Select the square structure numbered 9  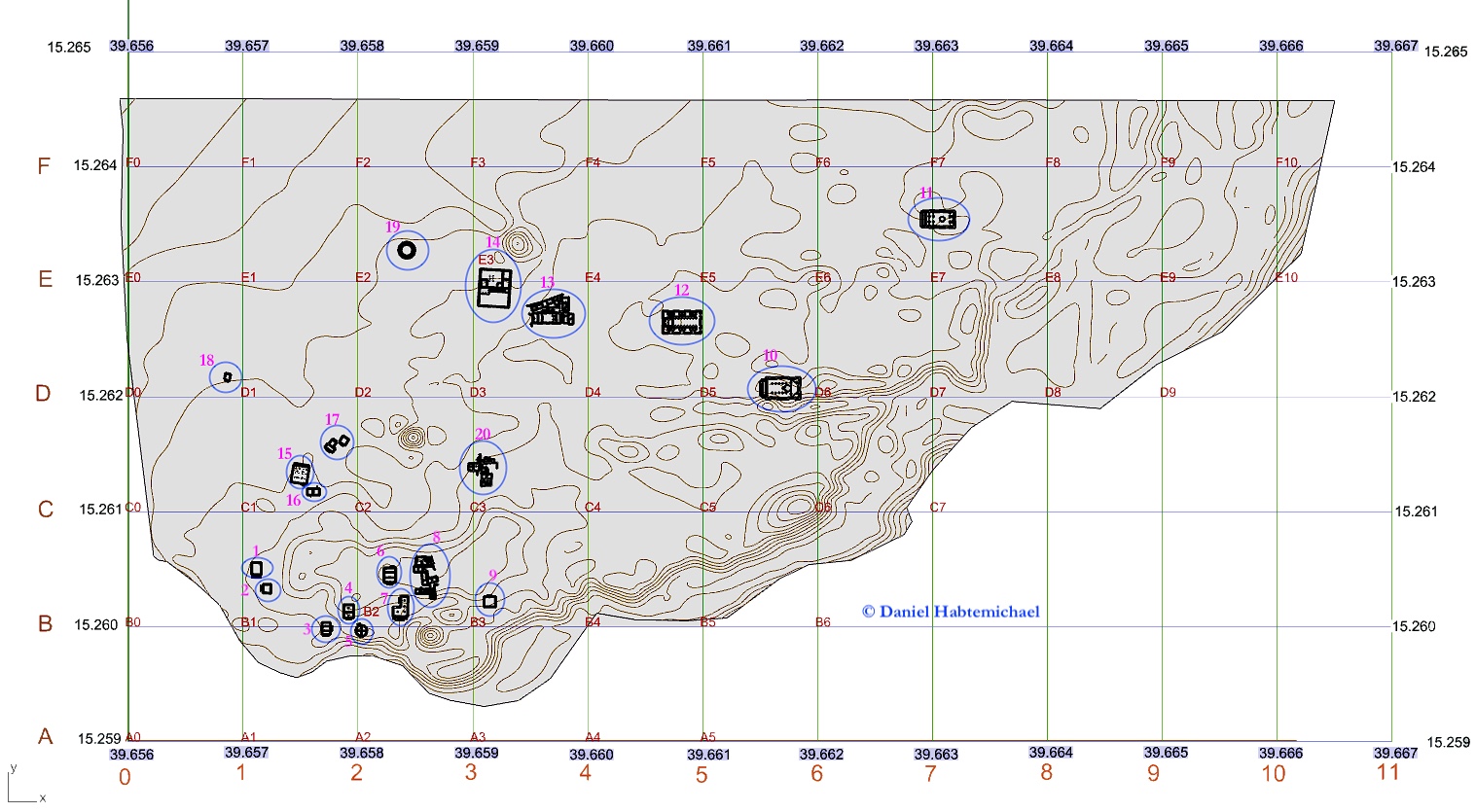(x=489, y=602)
